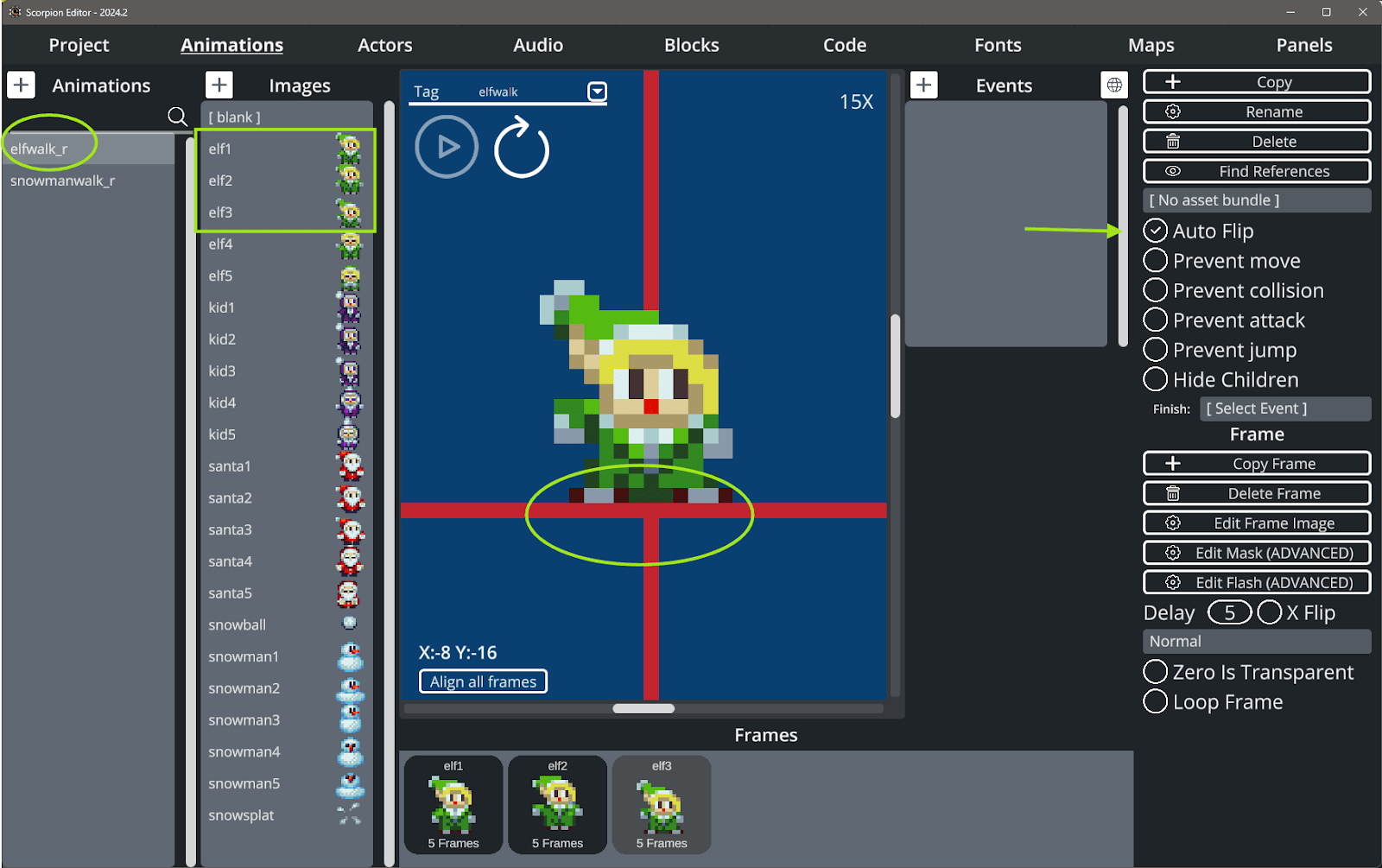1382x868 pixels.
Task: Enable the Prevent move option
Action: click(x=1155, y=261)
